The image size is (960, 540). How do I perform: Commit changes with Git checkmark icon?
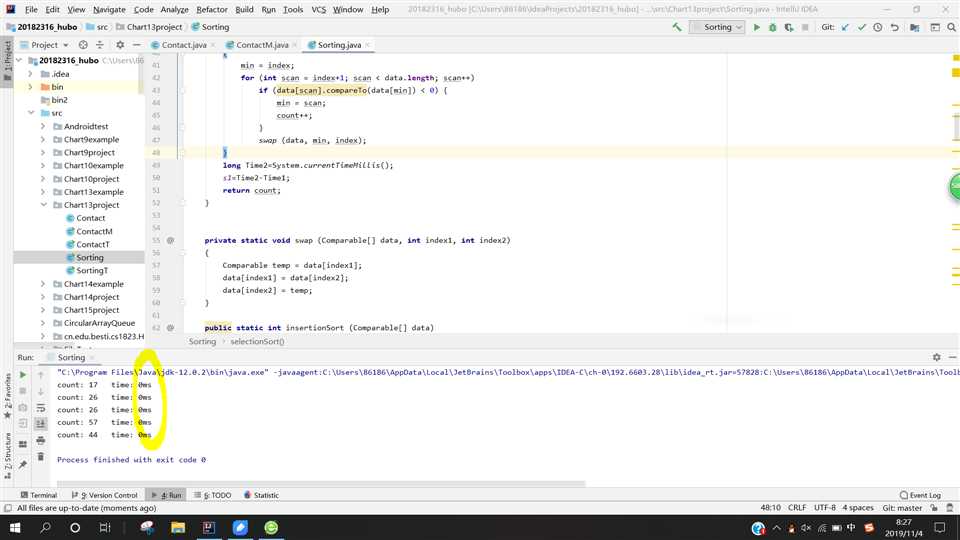(x=862, y=27)
